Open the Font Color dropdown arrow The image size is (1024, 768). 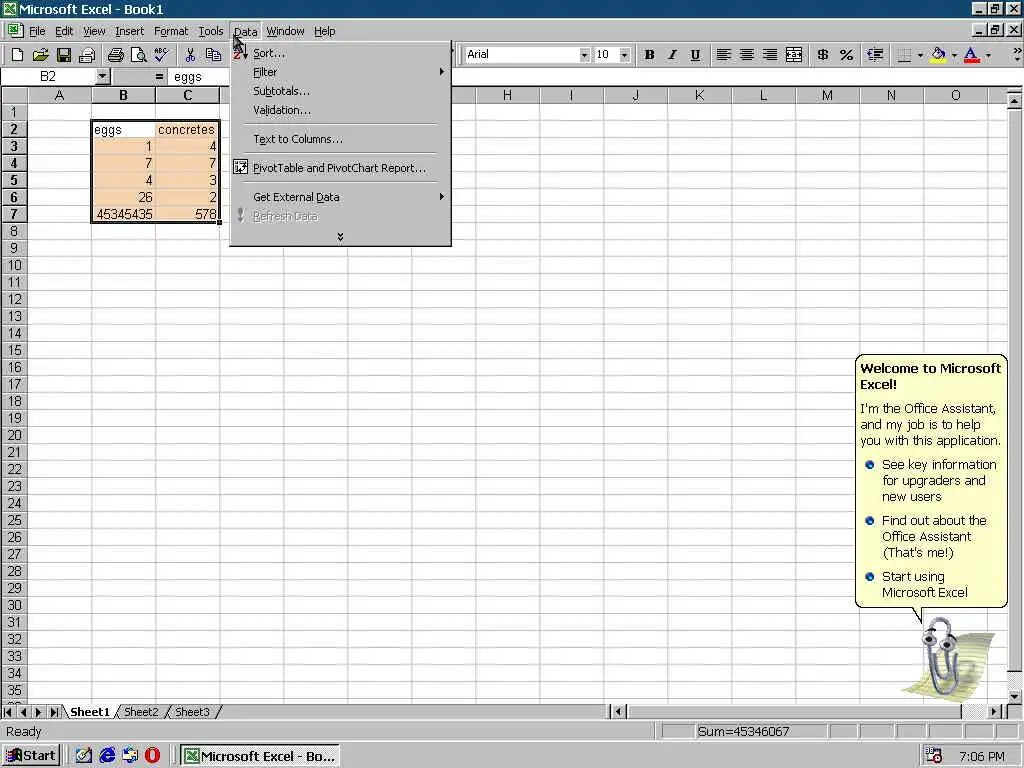[x=988, y=55]
